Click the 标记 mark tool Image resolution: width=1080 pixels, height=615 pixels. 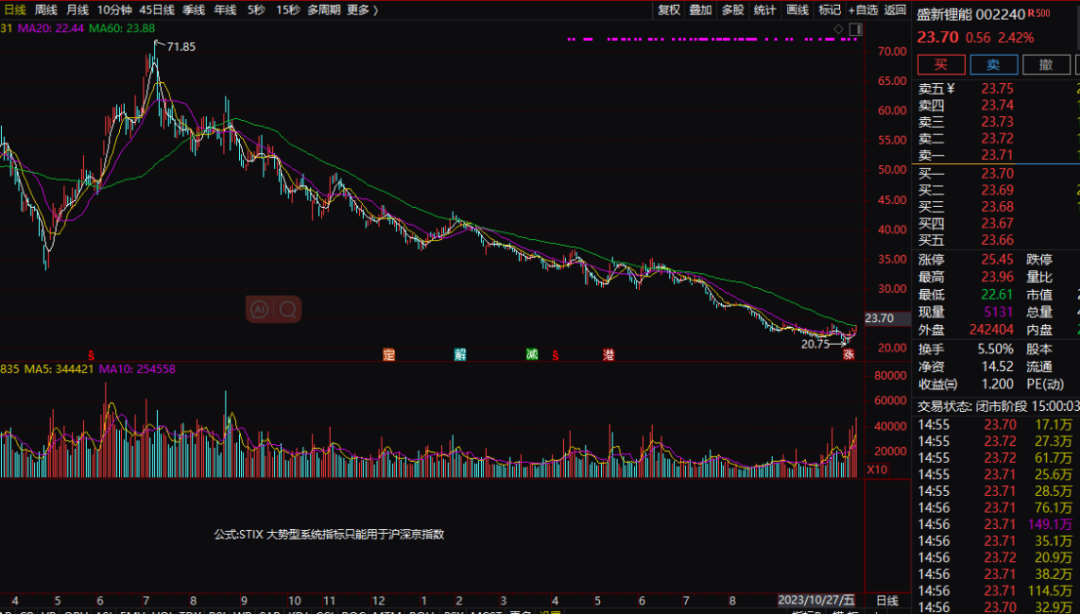830,10
